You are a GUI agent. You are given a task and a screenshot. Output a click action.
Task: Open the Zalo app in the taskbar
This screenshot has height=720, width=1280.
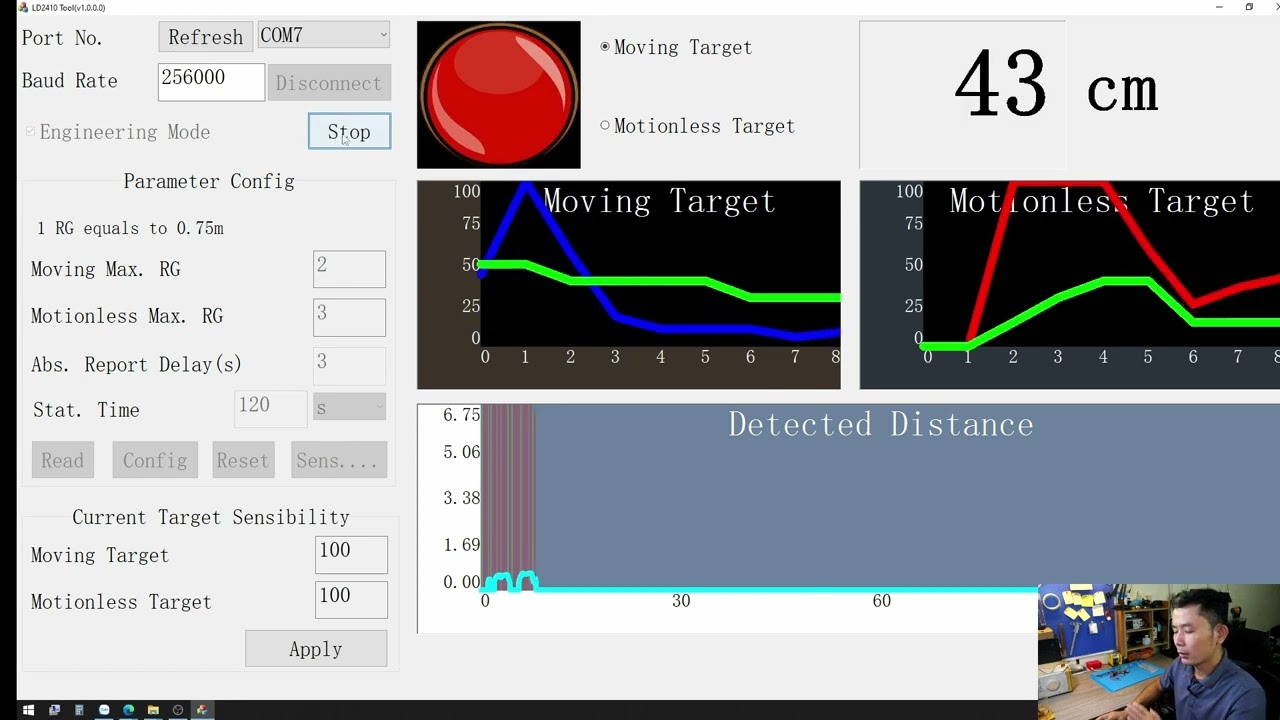pos(104,710)
